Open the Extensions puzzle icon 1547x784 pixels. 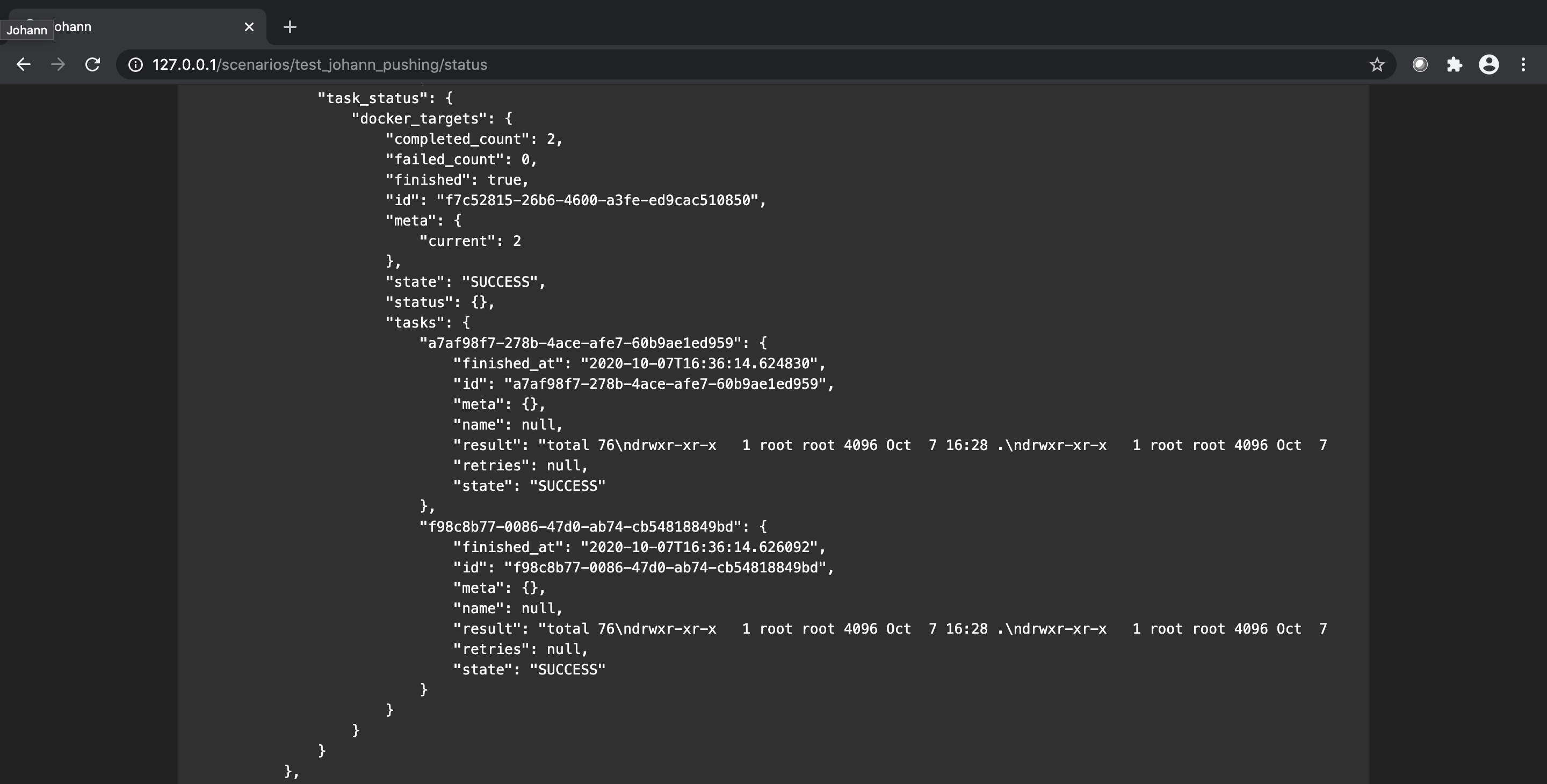point(1455,64)
